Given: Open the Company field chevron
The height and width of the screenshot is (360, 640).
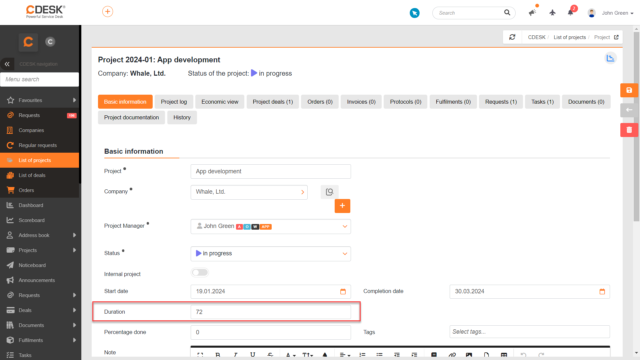Looking at the screenshot, I should (x=302, y=192).
